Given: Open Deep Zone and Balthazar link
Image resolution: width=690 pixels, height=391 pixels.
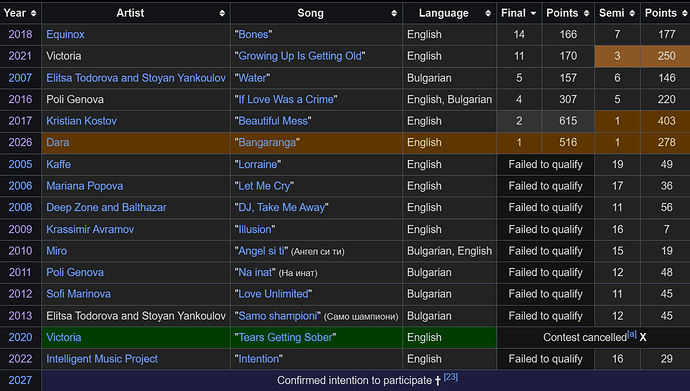Looking at the screenshot, I should click(106, 208).
